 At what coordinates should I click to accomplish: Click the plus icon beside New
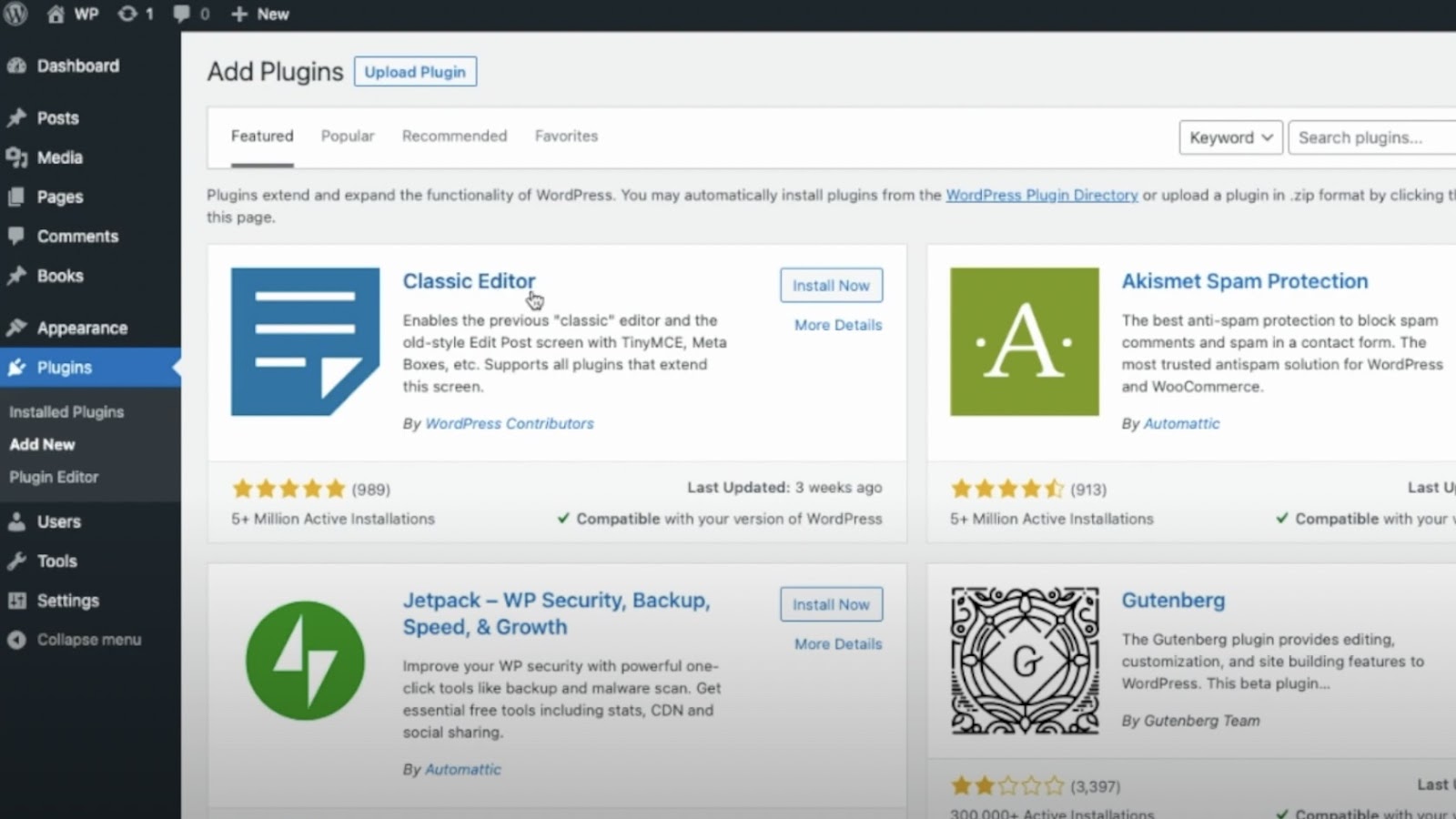pos(239,14)
